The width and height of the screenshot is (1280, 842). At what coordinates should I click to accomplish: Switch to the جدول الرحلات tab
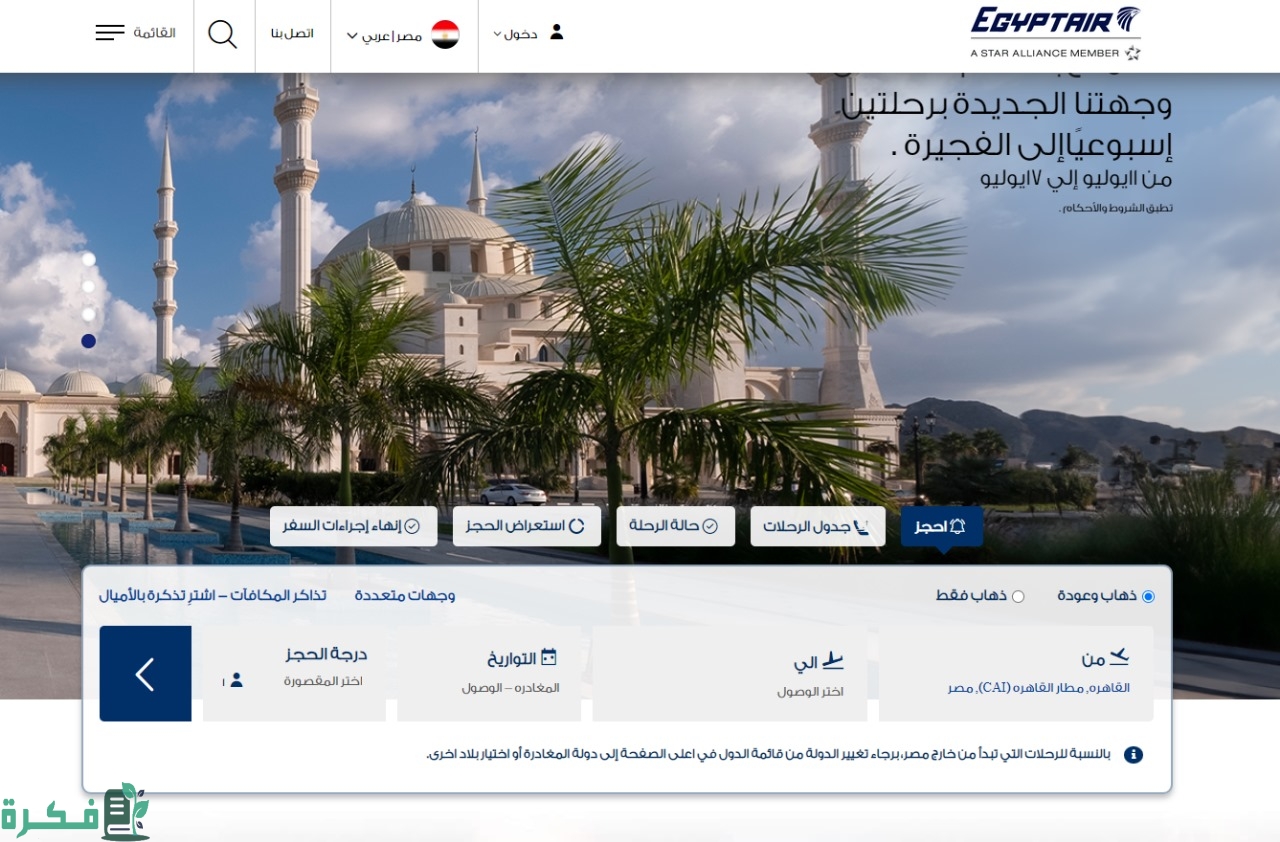817,526
